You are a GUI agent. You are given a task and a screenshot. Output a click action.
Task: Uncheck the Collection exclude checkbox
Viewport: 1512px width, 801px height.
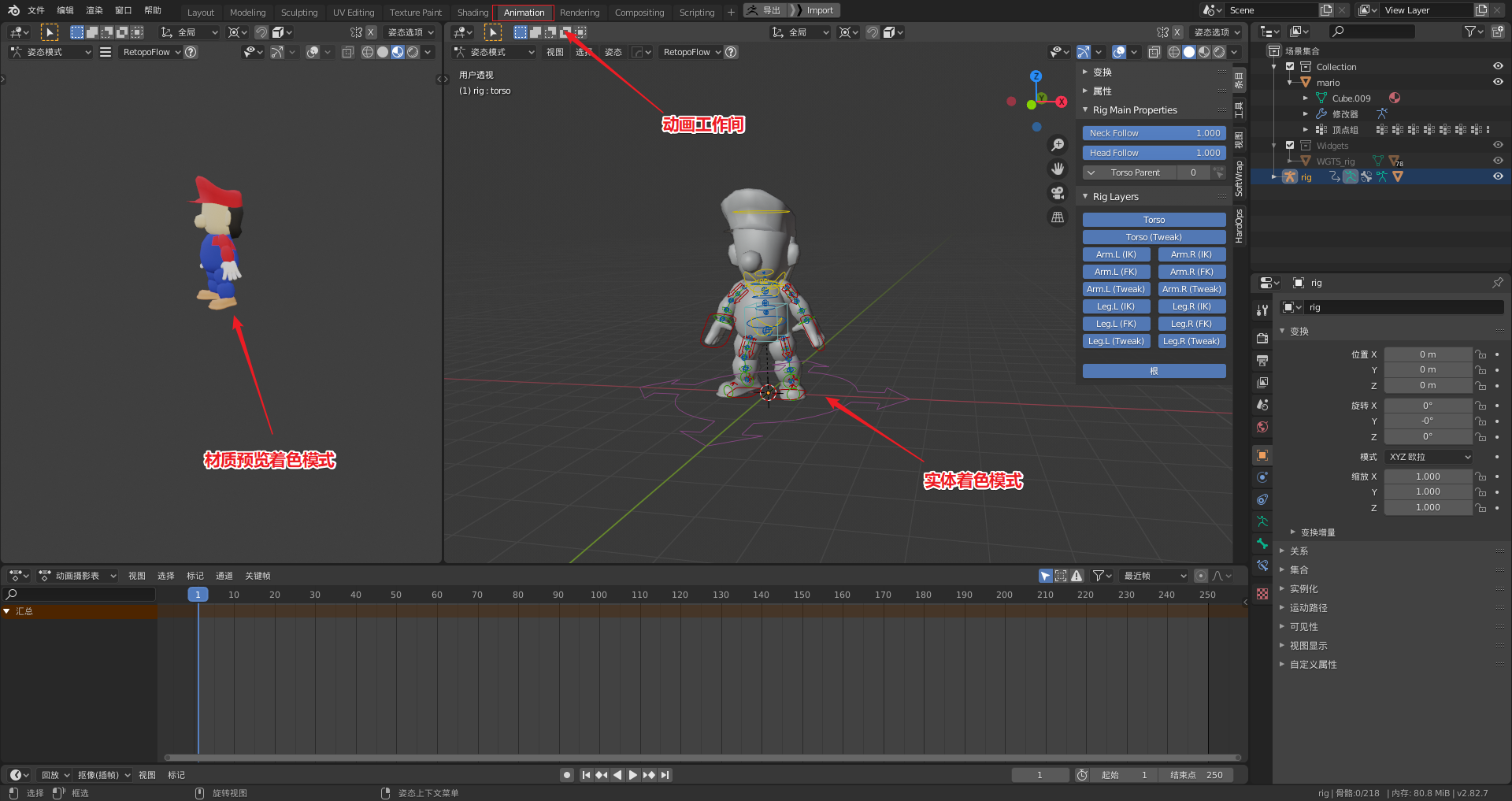(1290, 67)
